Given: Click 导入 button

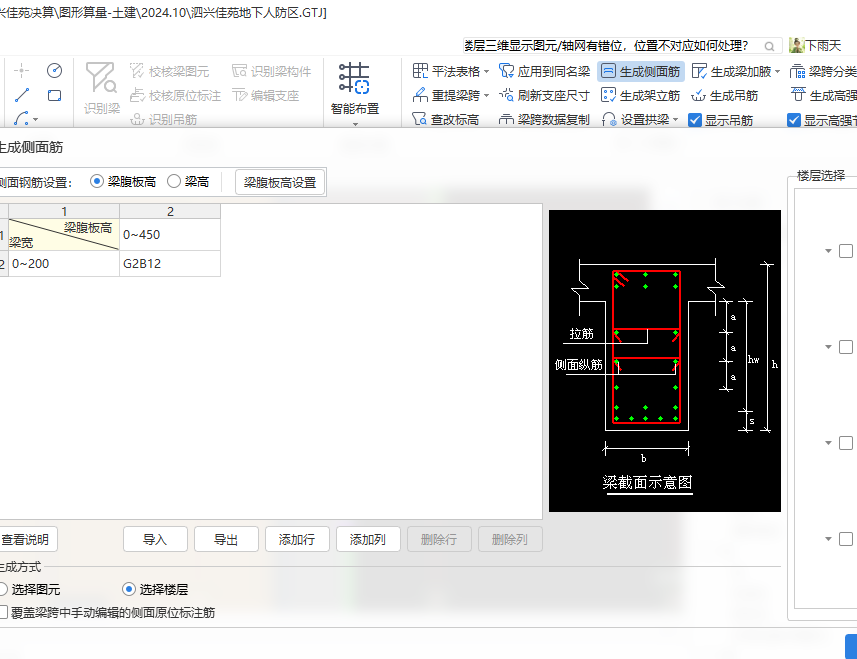Looking at the screenshot, I should (x=155, y=539).
